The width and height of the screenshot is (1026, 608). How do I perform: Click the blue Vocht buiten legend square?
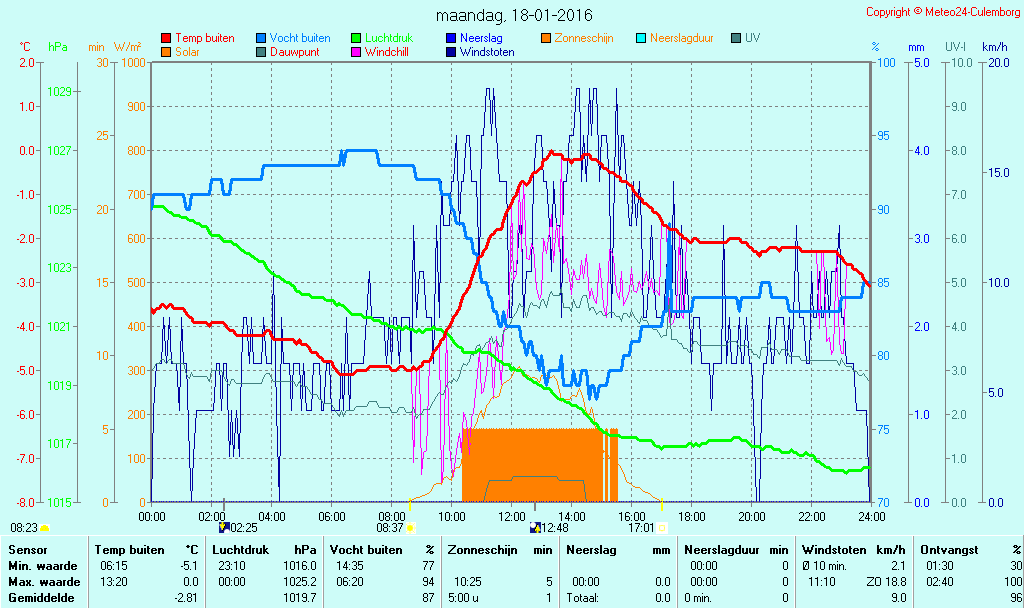tap(261, 39)
